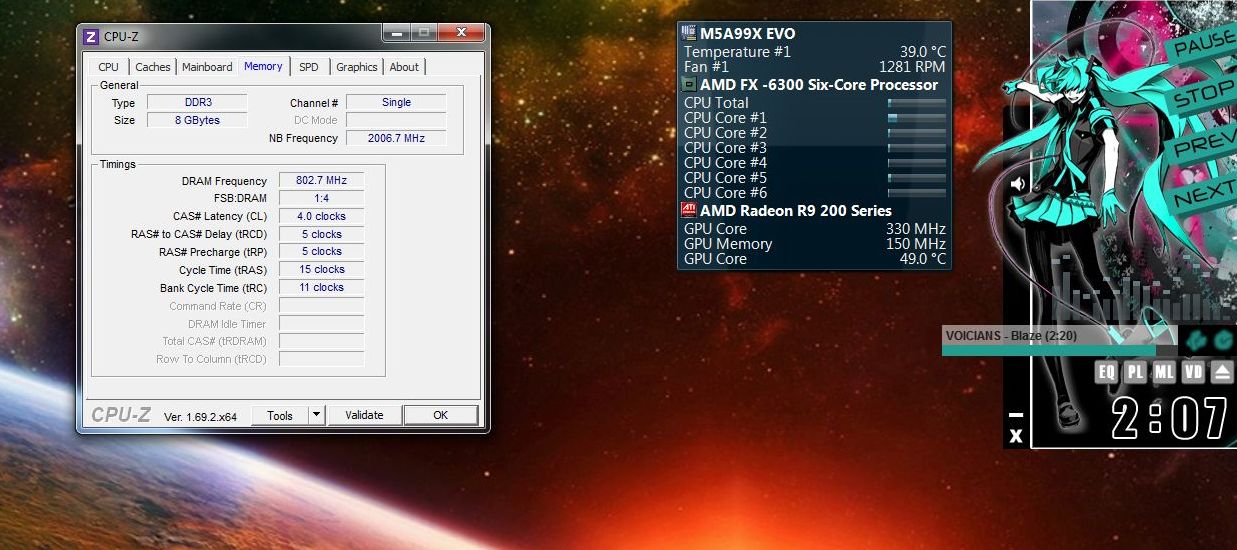
Task: Click the Single channel value field
Action: [396, 102]
